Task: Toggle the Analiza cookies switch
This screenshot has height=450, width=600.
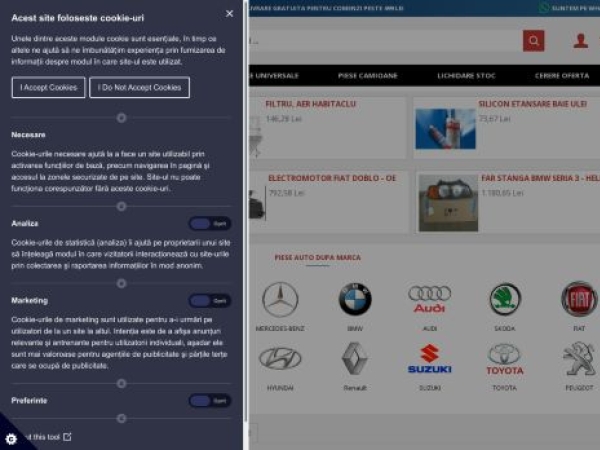Action: pos(210,223)
